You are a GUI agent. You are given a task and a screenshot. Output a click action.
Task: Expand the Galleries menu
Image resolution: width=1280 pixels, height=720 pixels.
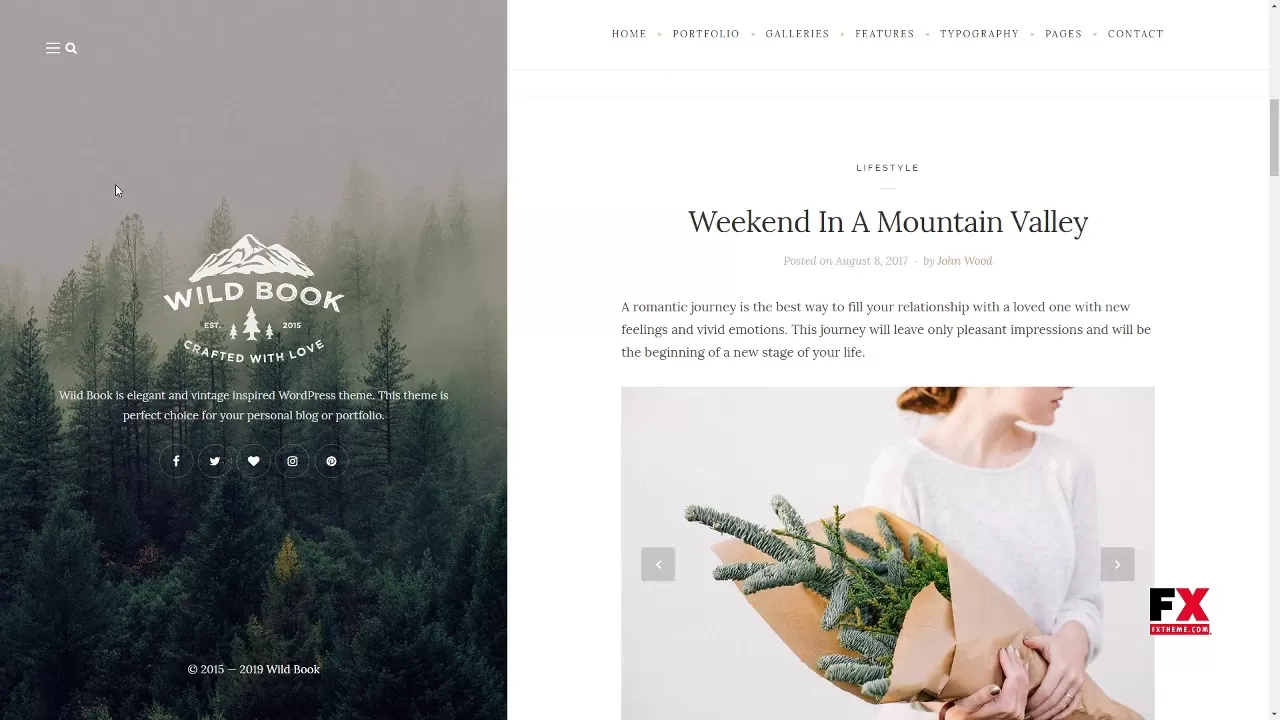pyautogui.click(x=797, y=34)
